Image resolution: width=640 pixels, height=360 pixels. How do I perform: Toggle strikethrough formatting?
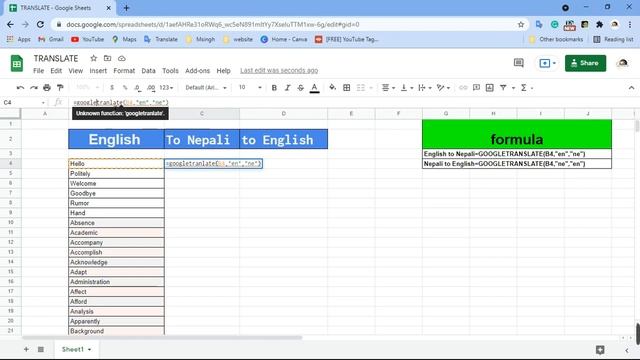point(300,88)
